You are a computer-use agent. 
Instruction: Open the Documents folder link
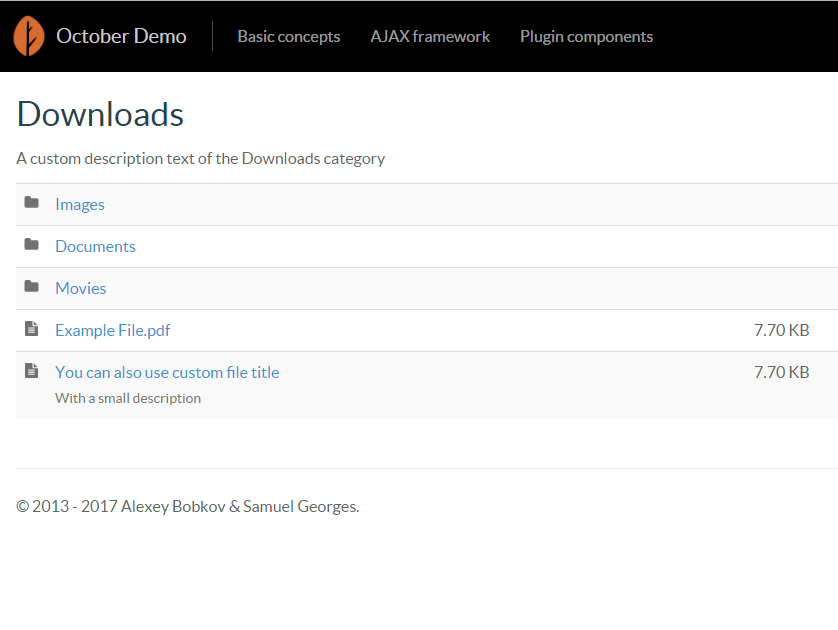[x=96, y=246]
